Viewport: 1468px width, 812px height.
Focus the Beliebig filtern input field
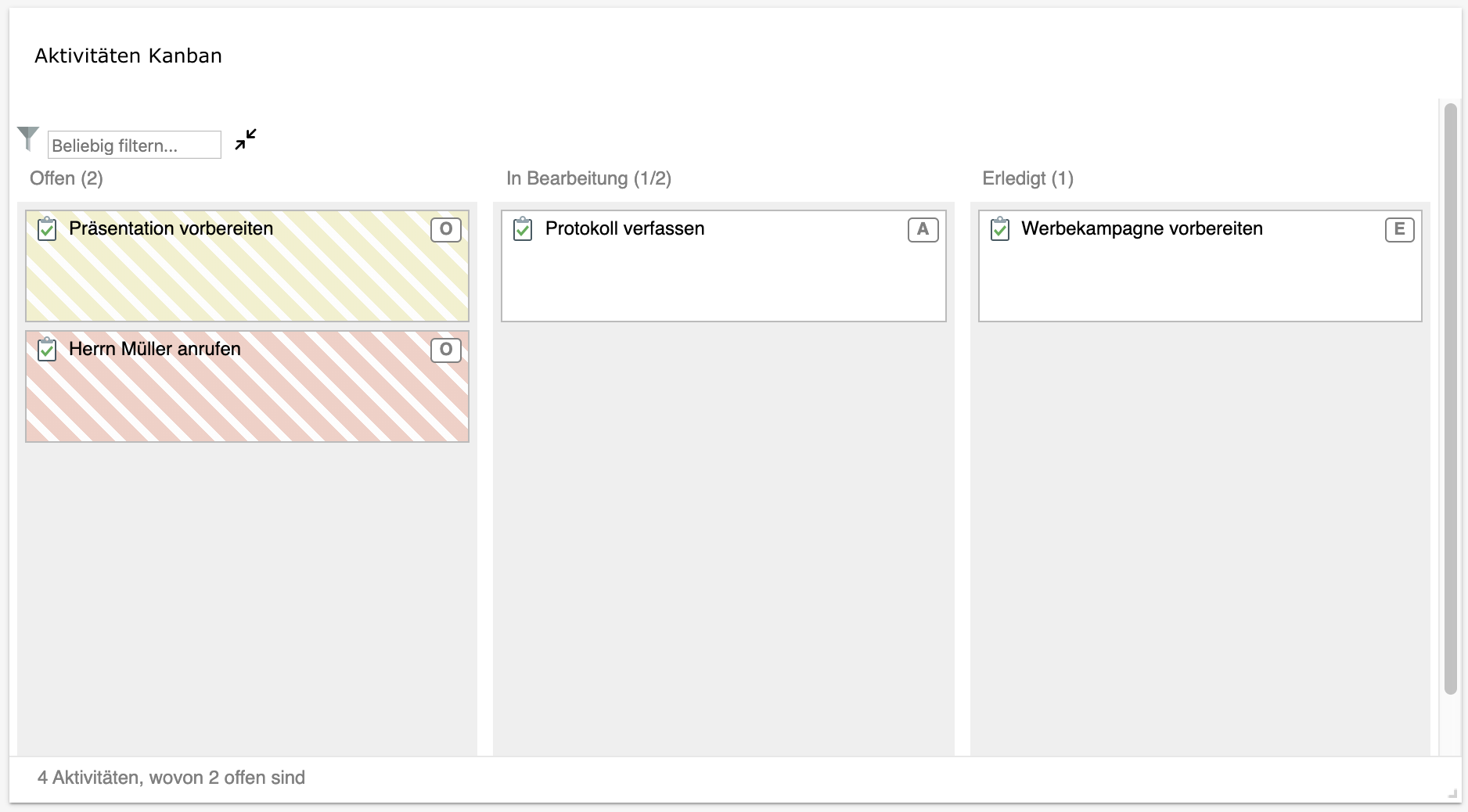coord(135,146)
